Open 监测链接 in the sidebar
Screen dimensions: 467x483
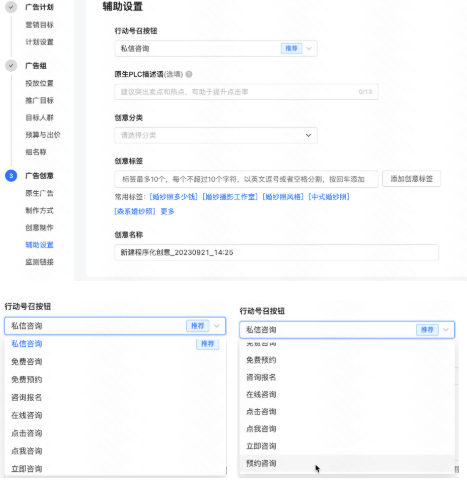coord(40,262)
